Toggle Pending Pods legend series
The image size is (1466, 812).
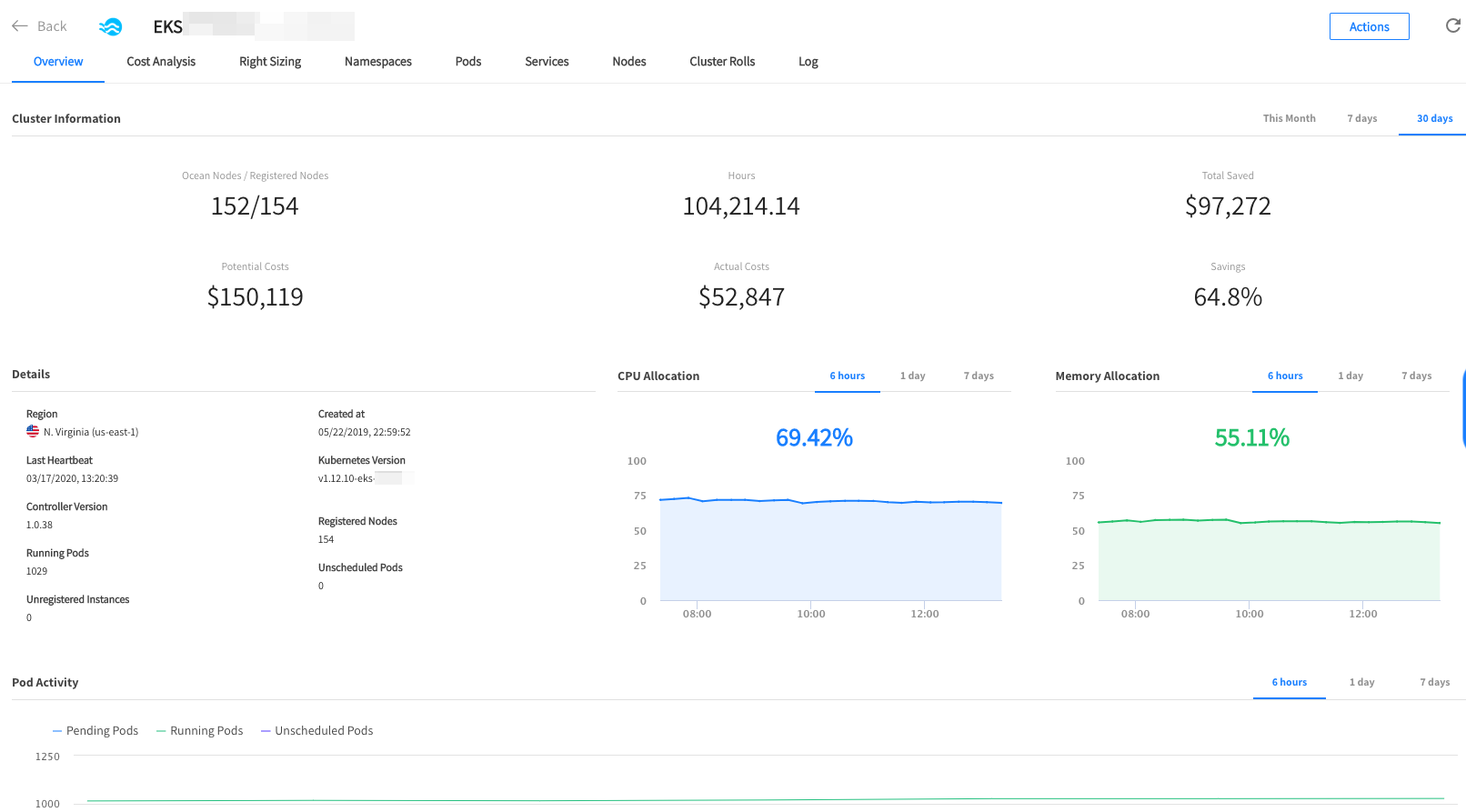tap(95, 730)
